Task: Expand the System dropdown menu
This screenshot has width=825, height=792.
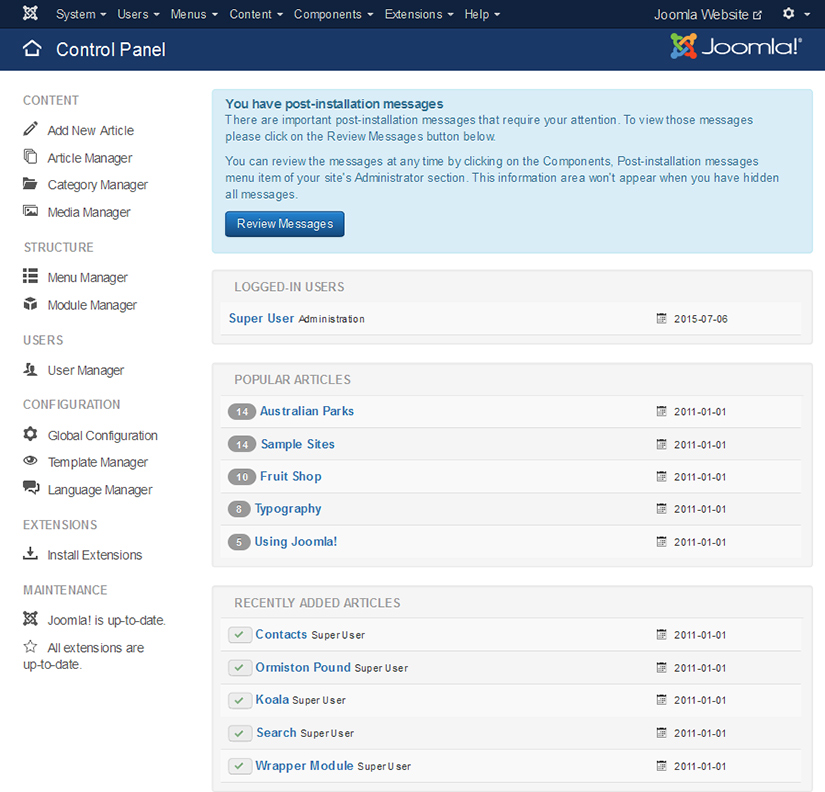Action: [x=81, y=14]
